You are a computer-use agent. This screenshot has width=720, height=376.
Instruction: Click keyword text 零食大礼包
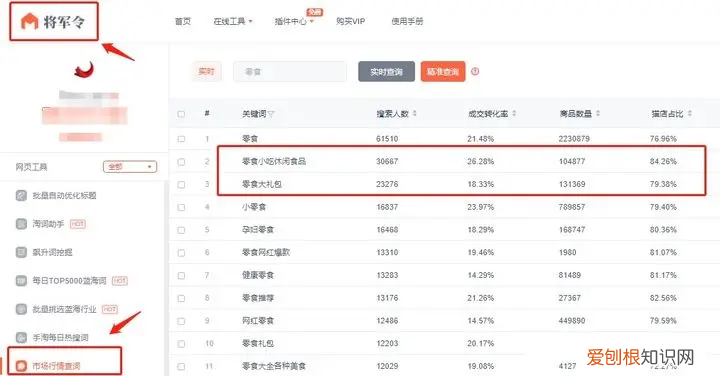tap(262, 185)
